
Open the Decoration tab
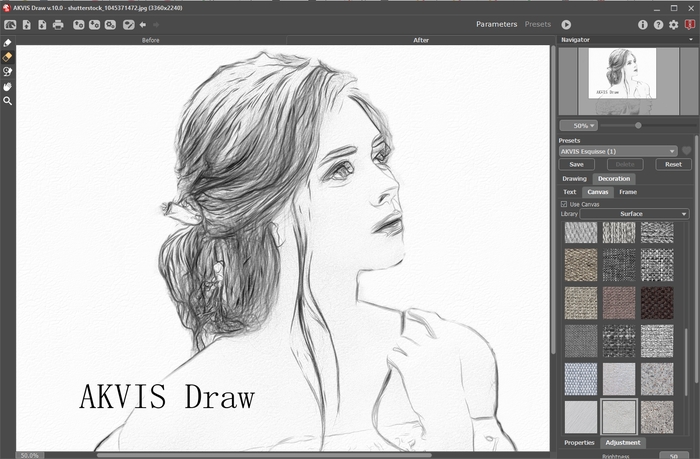click(614, 179)
